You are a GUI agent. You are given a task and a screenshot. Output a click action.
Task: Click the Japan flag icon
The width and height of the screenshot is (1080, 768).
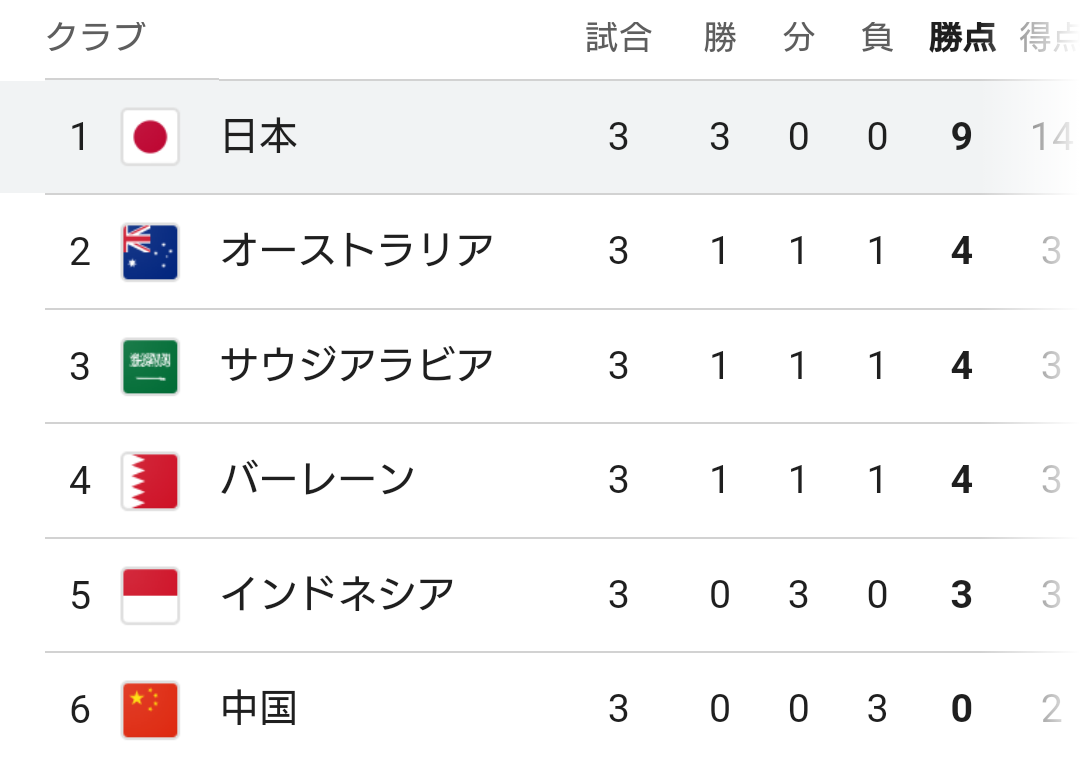(150, 136)
